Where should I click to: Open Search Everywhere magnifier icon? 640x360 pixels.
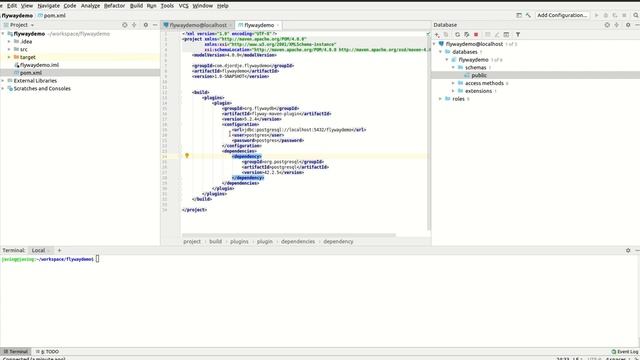pyautogui.click(x=636, y=15)
